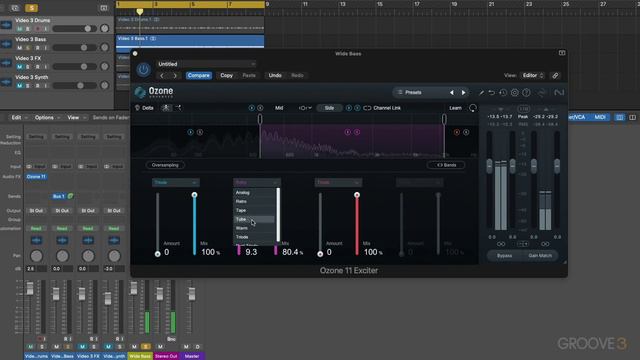
Task: Adjust the band 1 Amount slider handle
Action: pos(158,254)
